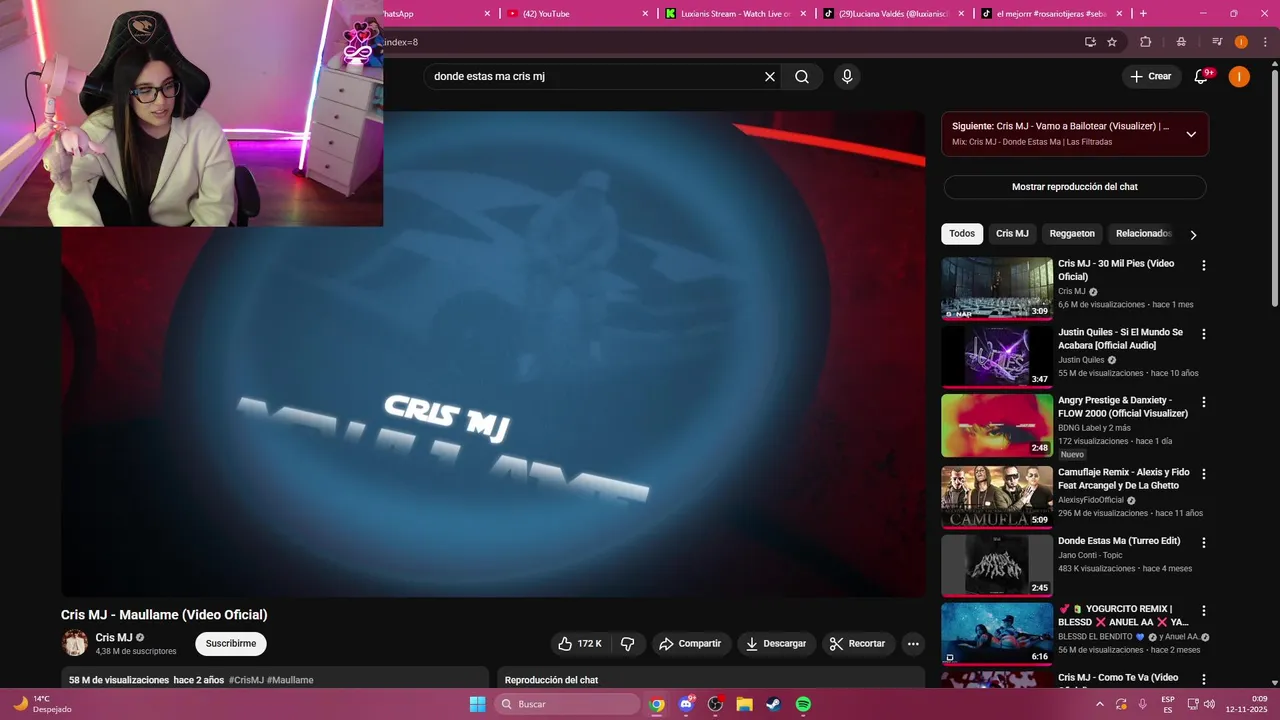Open options for YOGURCITO REMIX video
The image size is (1280, 720).
(x=1204, y=610)
